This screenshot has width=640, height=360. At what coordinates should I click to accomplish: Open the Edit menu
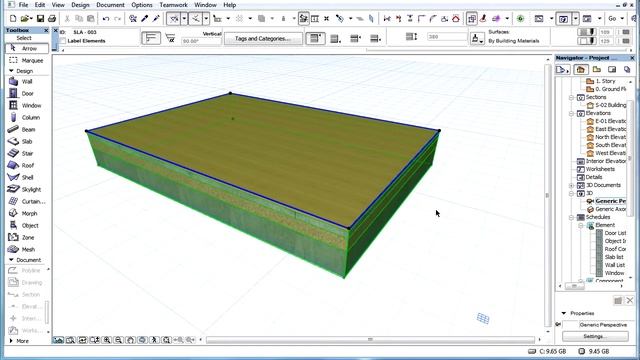coord(40,5)
